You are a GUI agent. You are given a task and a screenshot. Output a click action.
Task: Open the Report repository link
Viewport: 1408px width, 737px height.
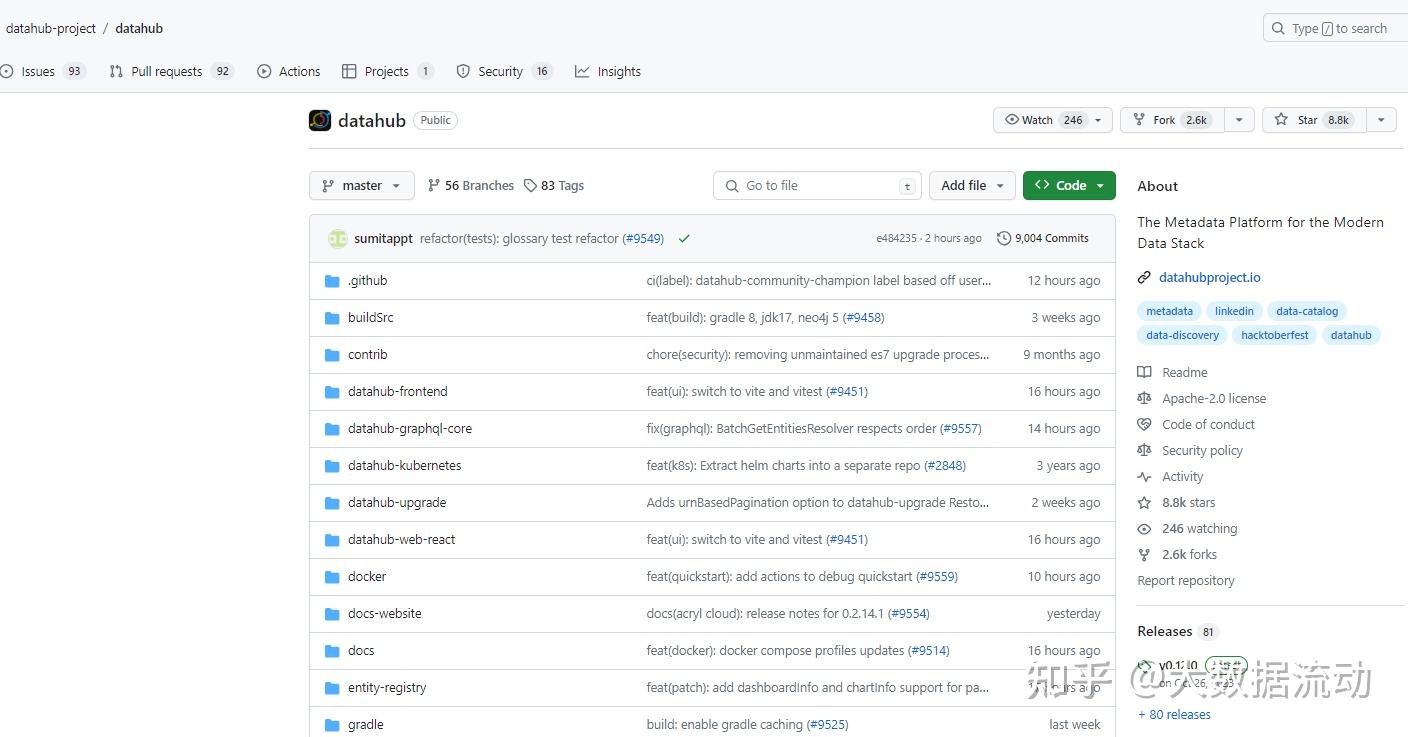[1185, 580]
